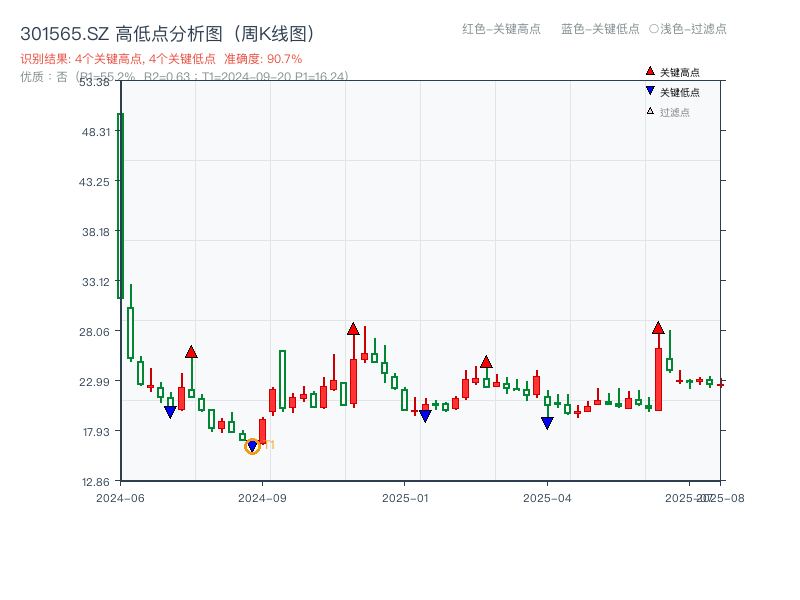
Task: Click the blue key-low marker near 2025-04
Action: tap(547, 422)
